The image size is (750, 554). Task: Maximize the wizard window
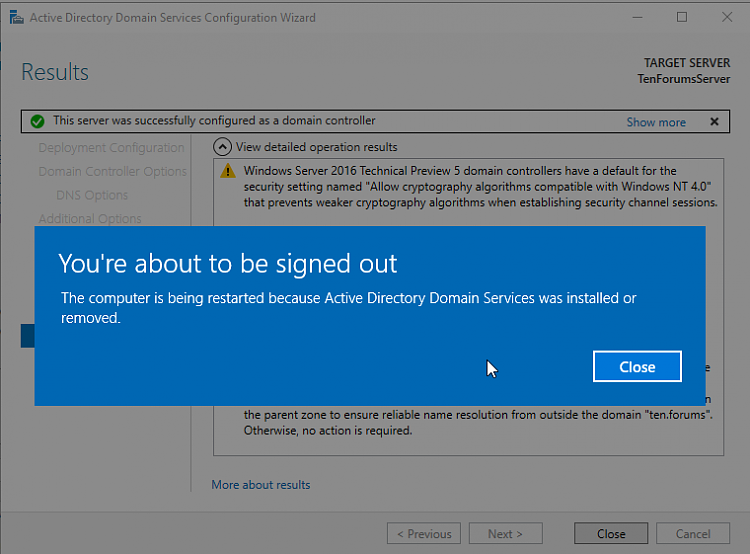coord(682,17)
